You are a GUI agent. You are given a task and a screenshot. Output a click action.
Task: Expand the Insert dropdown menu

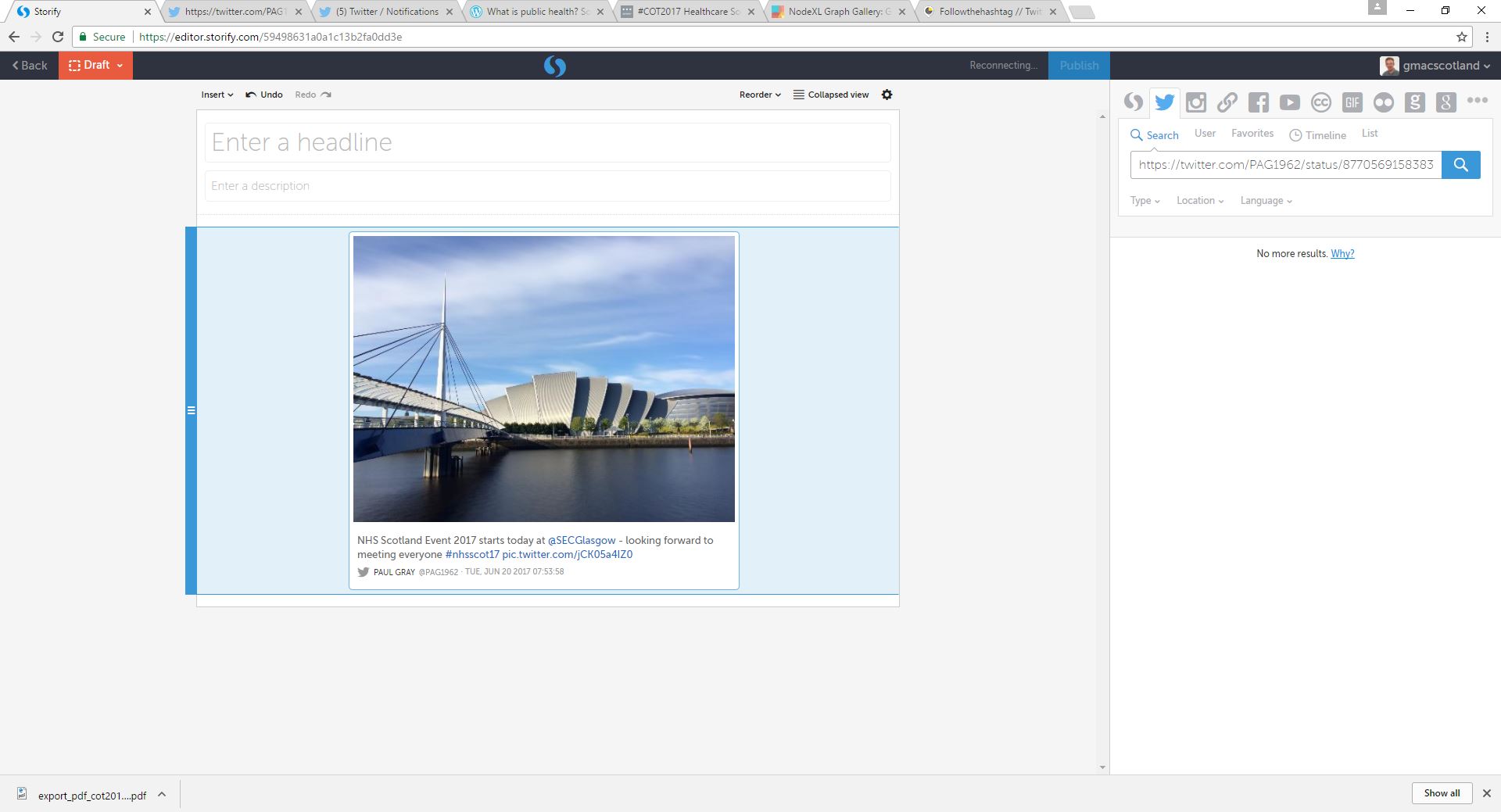(217, 95)
